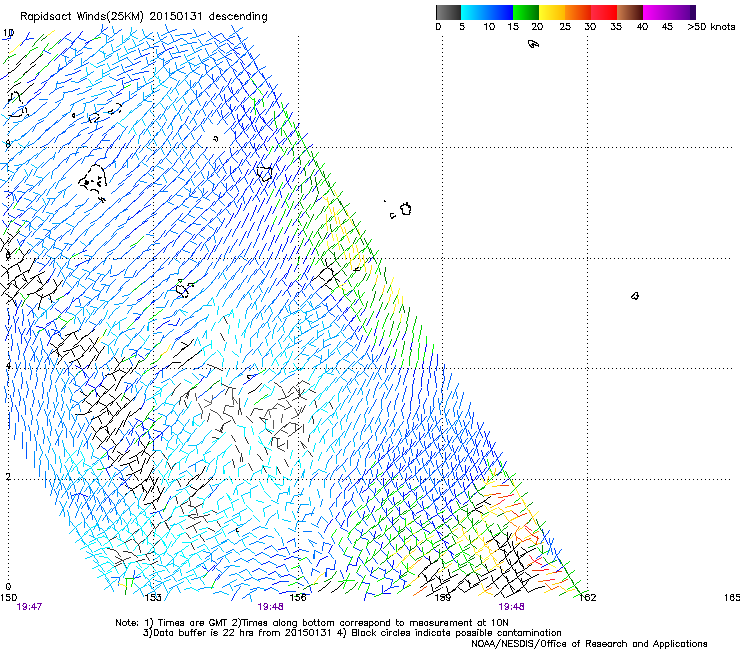Click the '5' label under the color scale
Viewport: 740px width, 650px height.
[462, 26]
